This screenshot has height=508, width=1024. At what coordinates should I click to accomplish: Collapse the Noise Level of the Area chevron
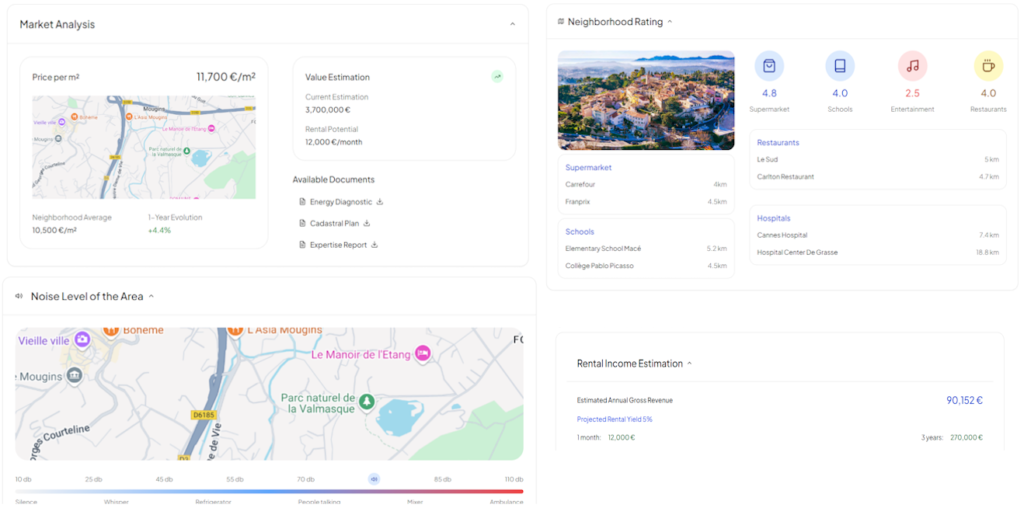(x=151, y=296)
